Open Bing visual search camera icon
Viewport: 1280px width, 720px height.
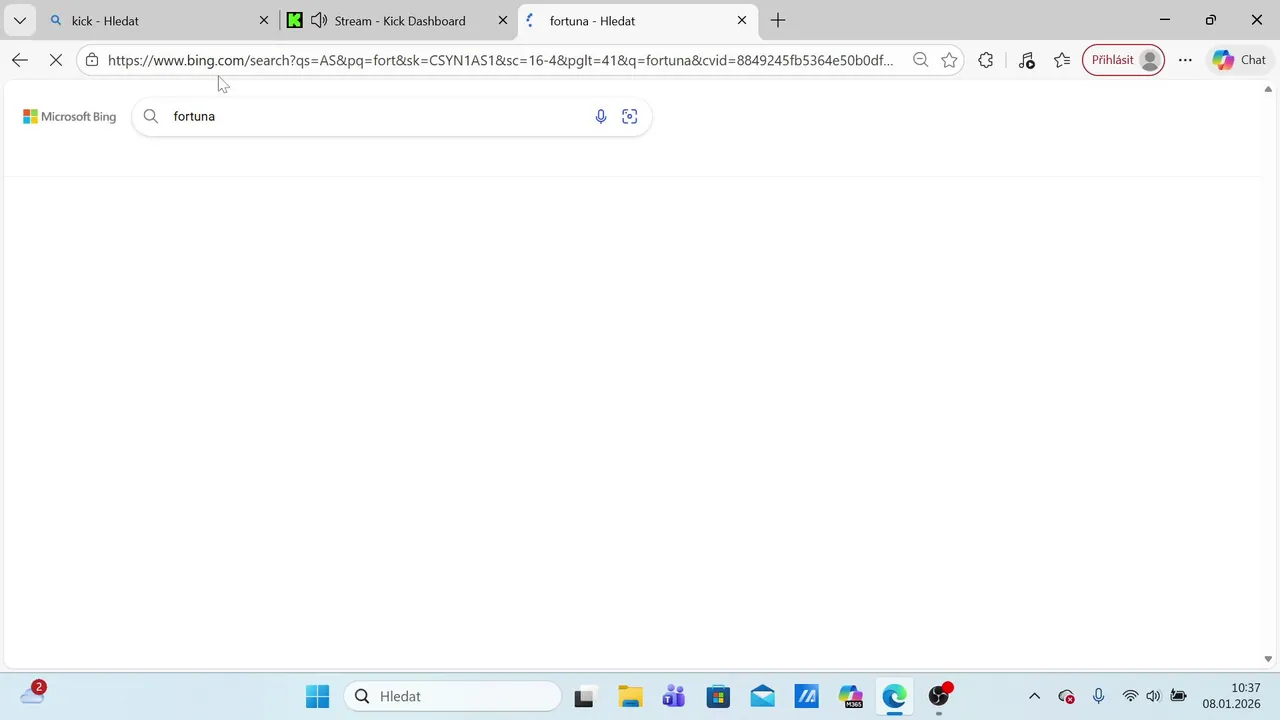point(630,117)
